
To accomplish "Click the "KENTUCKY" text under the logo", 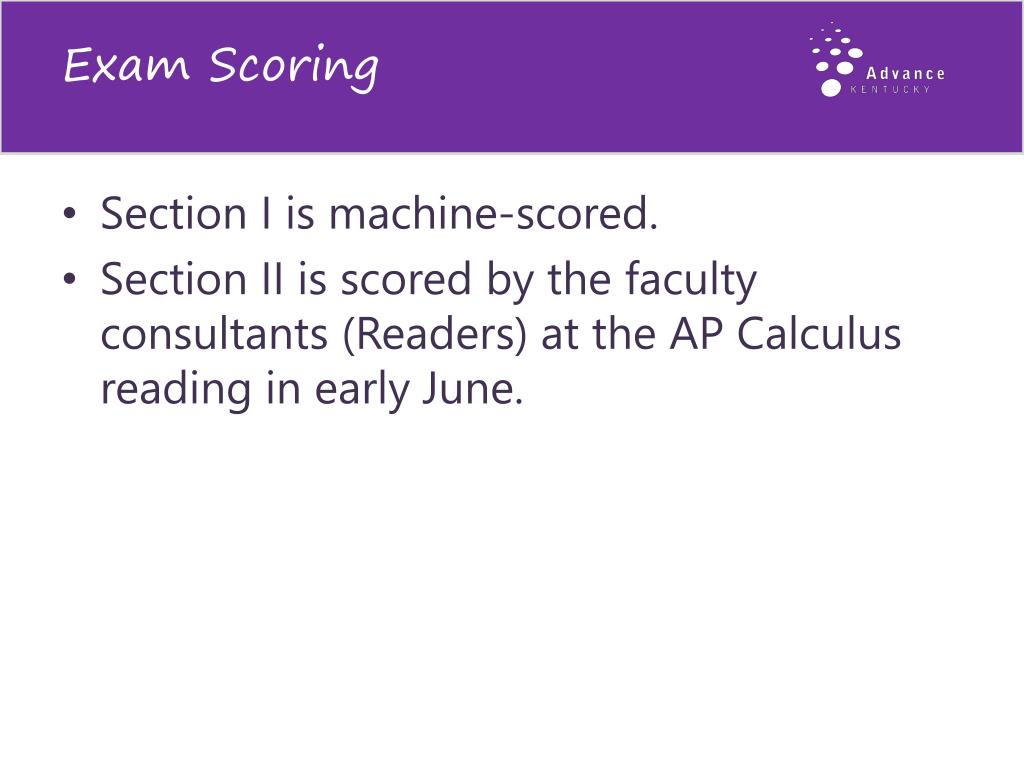I will pos(889,89).
